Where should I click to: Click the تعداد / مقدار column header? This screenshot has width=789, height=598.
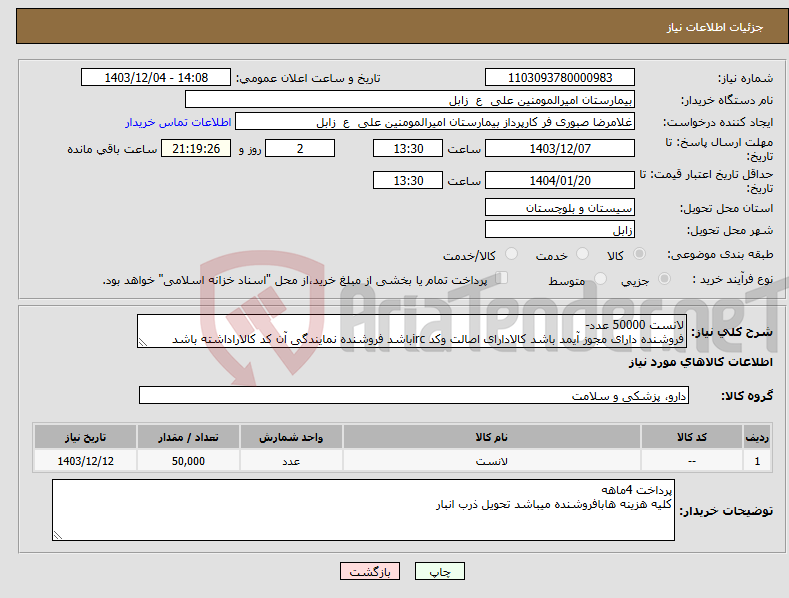[188, 437]
